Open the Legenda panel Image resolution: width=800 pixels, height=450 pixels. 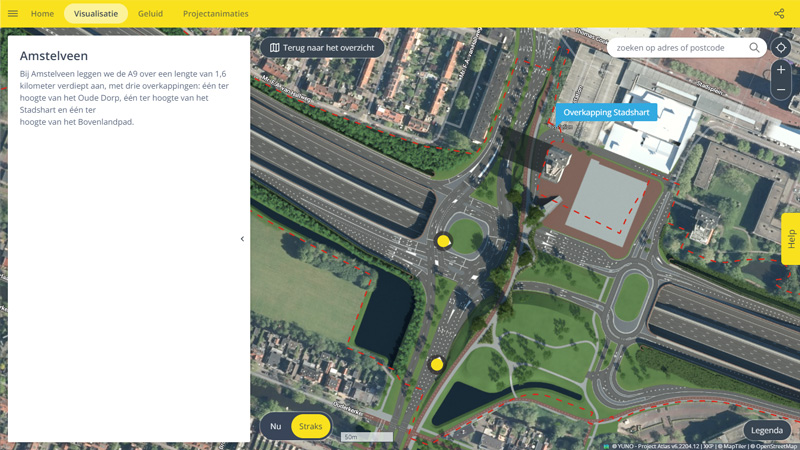767,430
